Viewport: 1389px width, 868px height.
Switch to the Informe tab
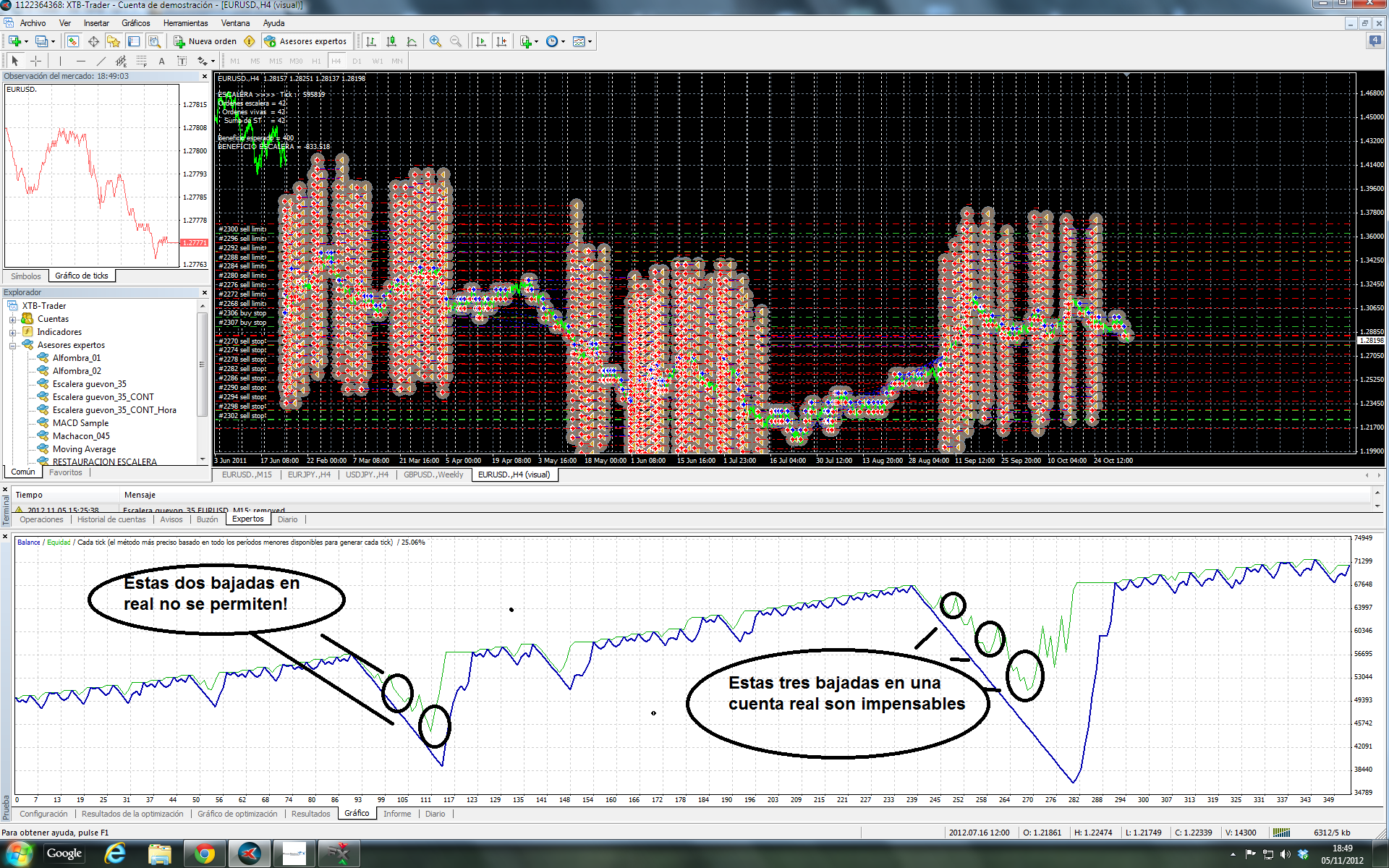pos(396,814)
